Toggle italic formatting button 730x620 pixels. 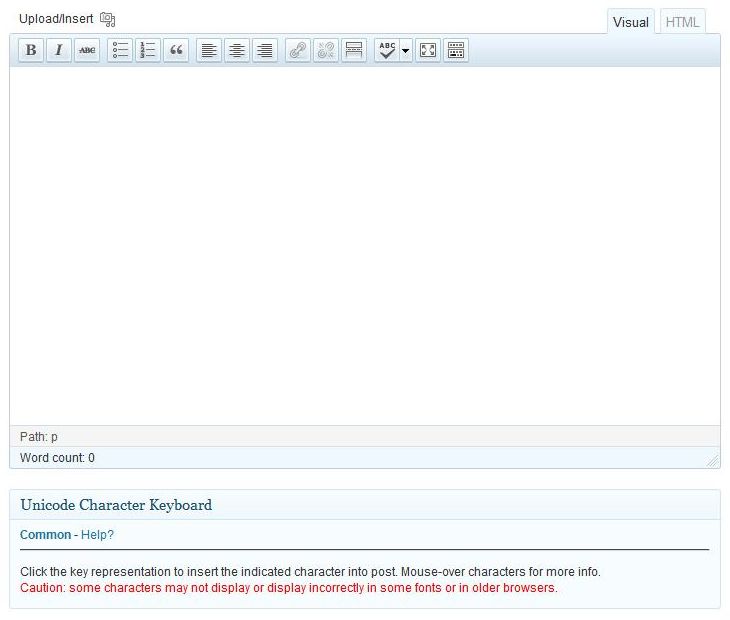coord(59,50)
